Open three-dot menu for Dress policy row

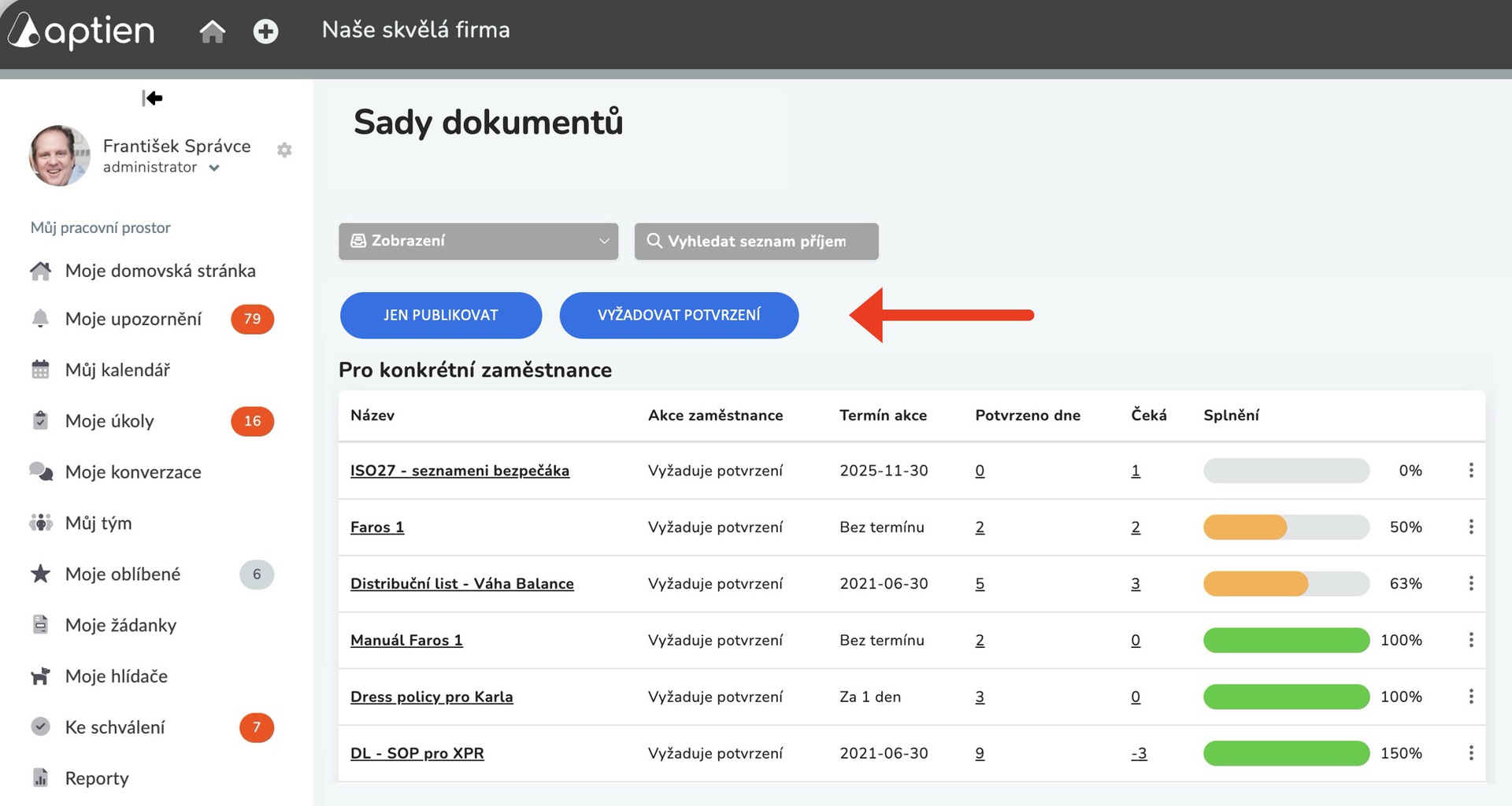tap(1471, 697)
